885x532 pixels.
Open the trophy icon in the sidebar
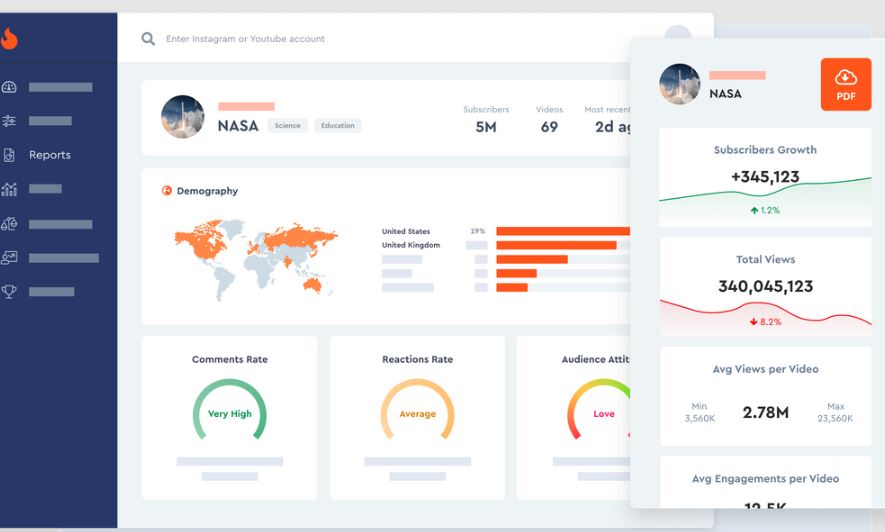point(9,292)
